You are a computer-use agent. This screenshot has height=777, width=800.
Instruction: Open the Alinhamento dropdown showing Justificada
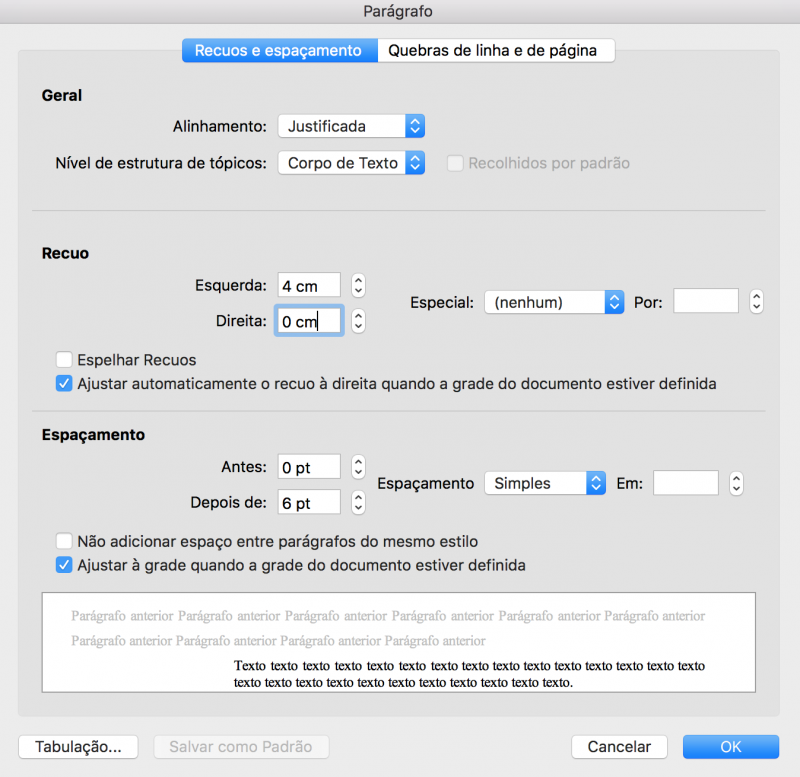coord(352,126)
